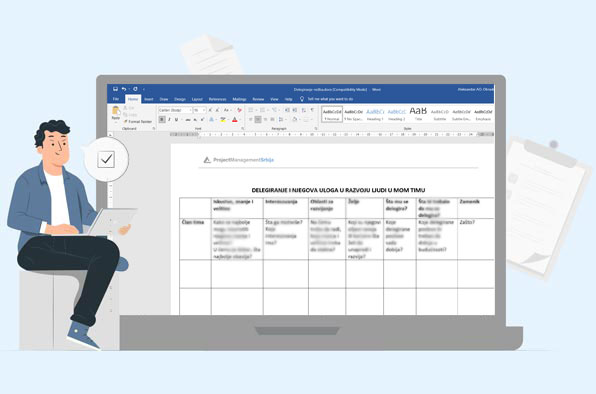Click the Paste clipboard icon
The image size is (596, 394).
(x=116, y=111)
